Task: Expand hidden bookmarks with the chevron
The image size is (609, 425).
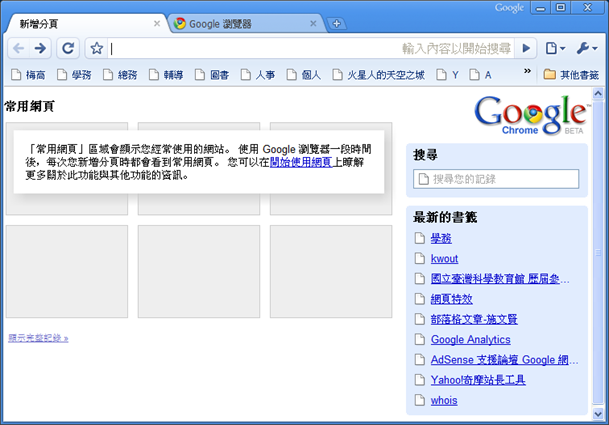Action: (527, 71)
